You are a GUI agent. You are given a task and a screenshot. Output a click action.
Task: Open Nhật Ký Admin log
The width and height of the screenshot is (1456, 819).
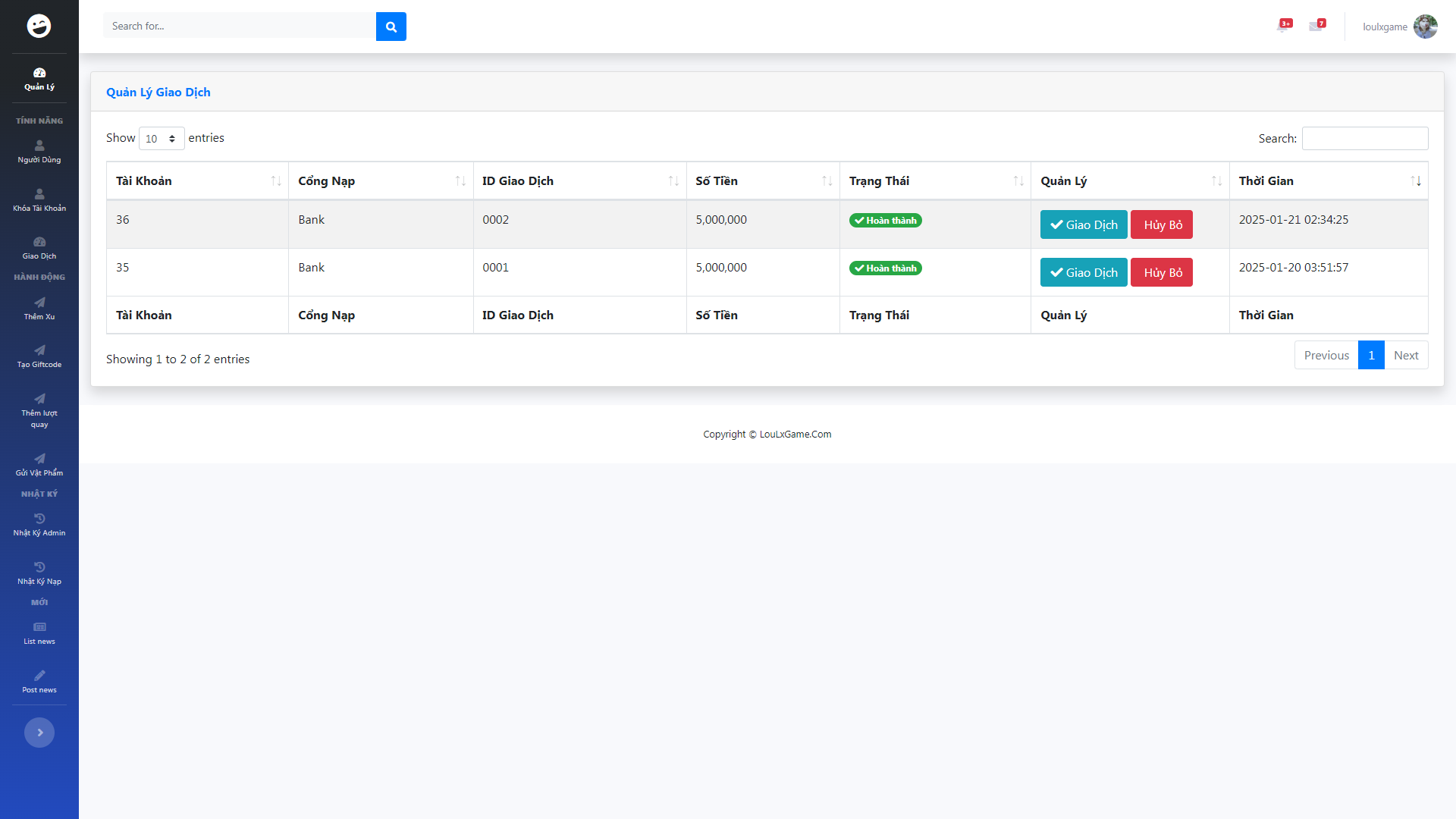click(39, 524)
